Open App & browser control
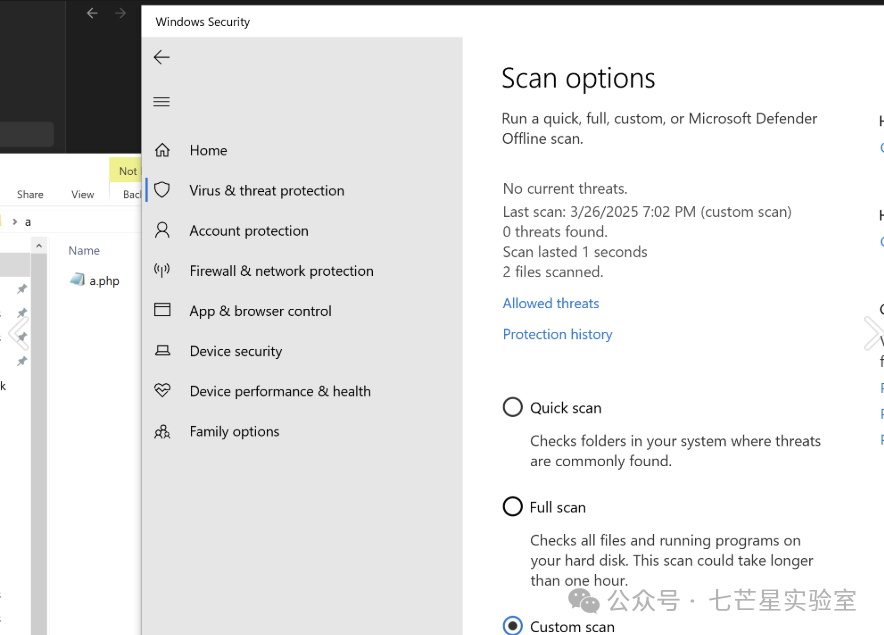The width and height of the screenshot is (884, 635). pyautogui.click(x=260, y=311)
